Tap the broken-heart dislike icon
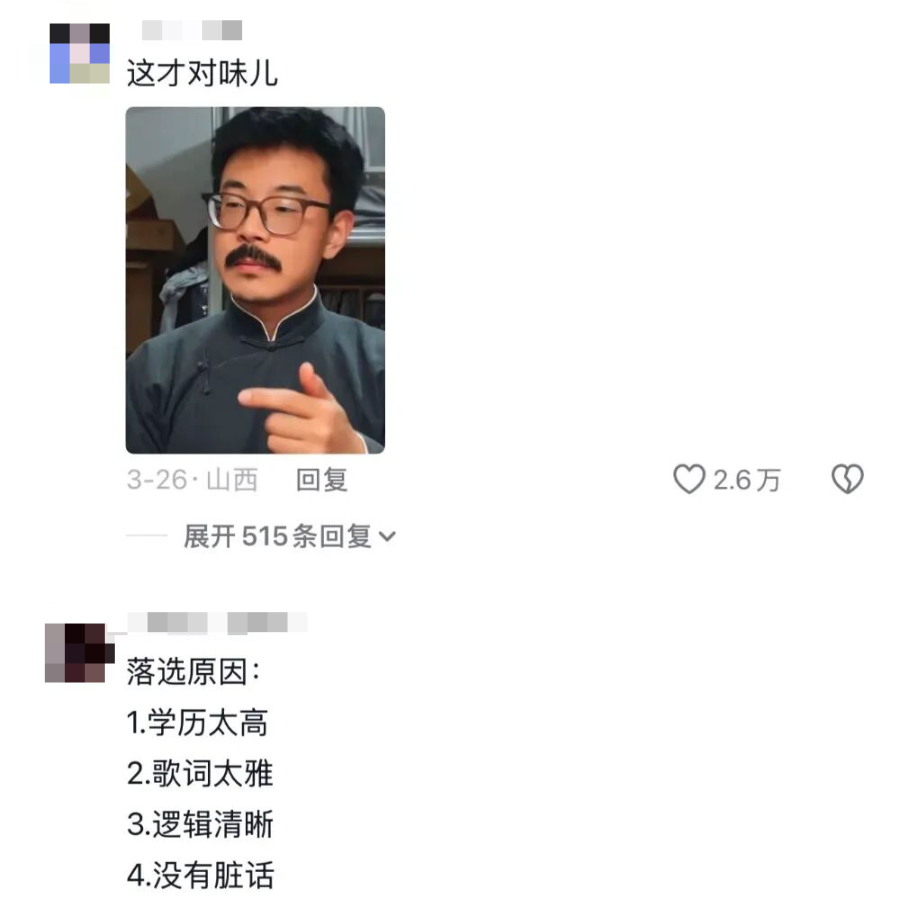The image size is (900, 908). [x=847, y=479]
